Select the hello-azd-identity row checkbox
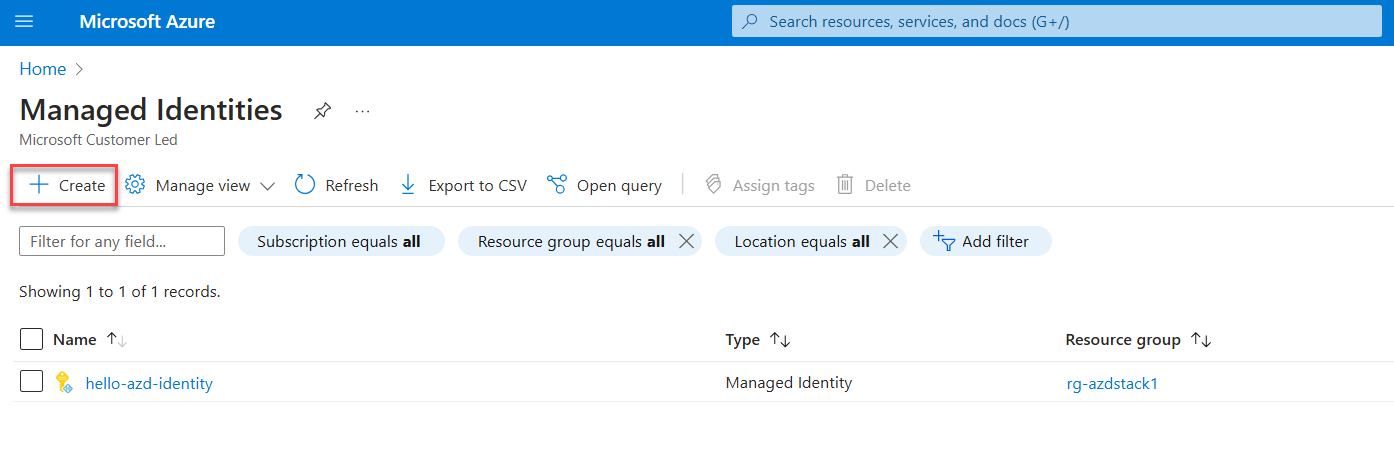 [32, 381]
